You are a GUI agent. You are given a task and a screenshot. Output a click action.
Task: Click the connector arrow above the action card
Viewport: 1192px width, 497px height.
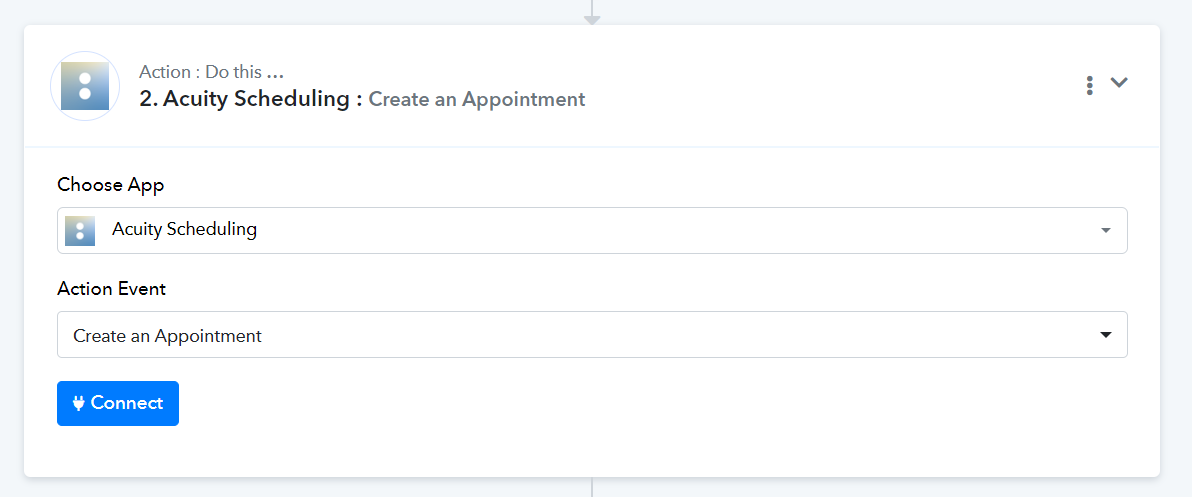click(592, 13)
